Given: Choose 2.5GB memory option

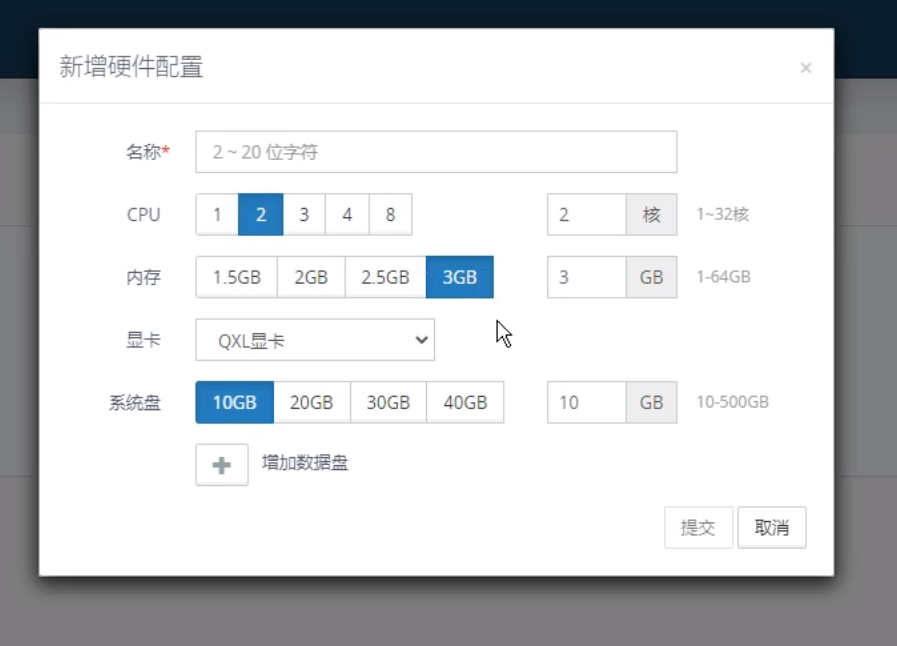Looking at the screenshot, I should (x=385, y=278).
